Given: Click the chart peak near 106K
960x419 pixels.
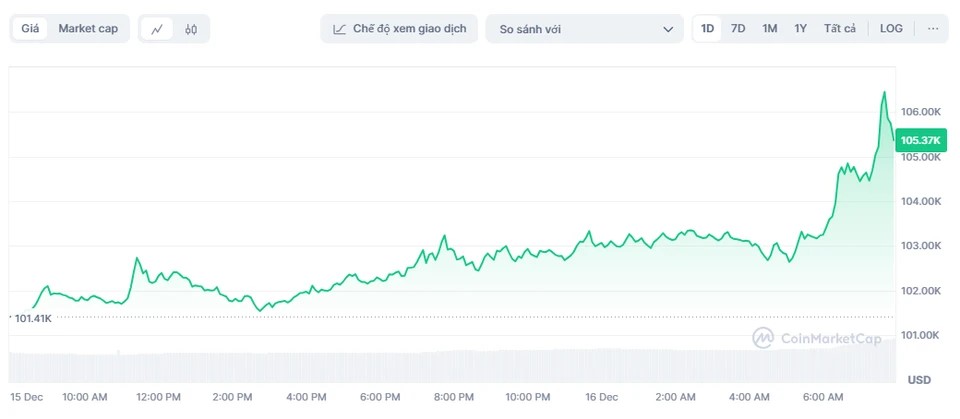Looking at the screenshot, I should pyautogui.click(x=884, y=93).
